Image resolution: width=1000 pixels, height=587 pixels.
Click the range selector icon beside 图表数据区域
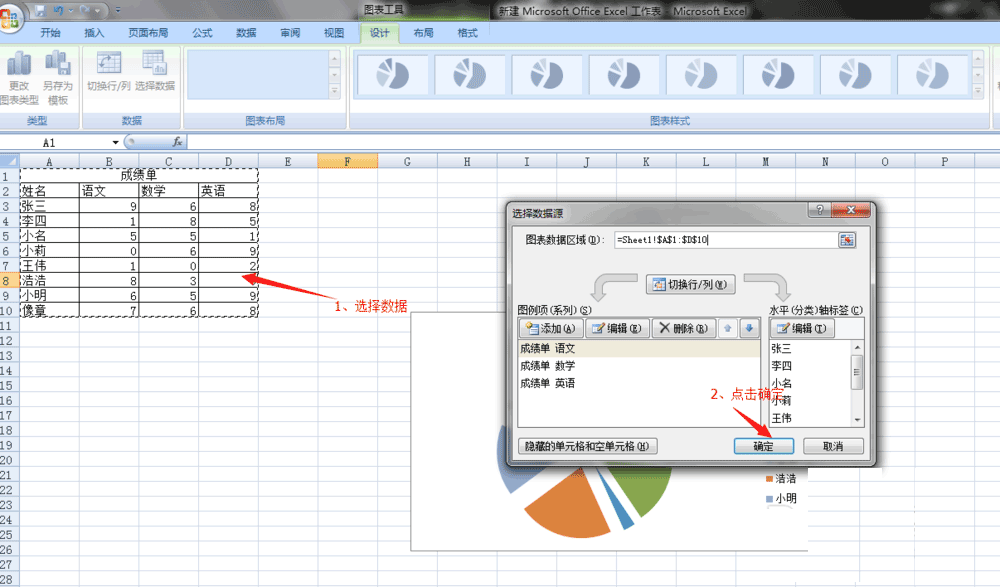tap(848, 240)
